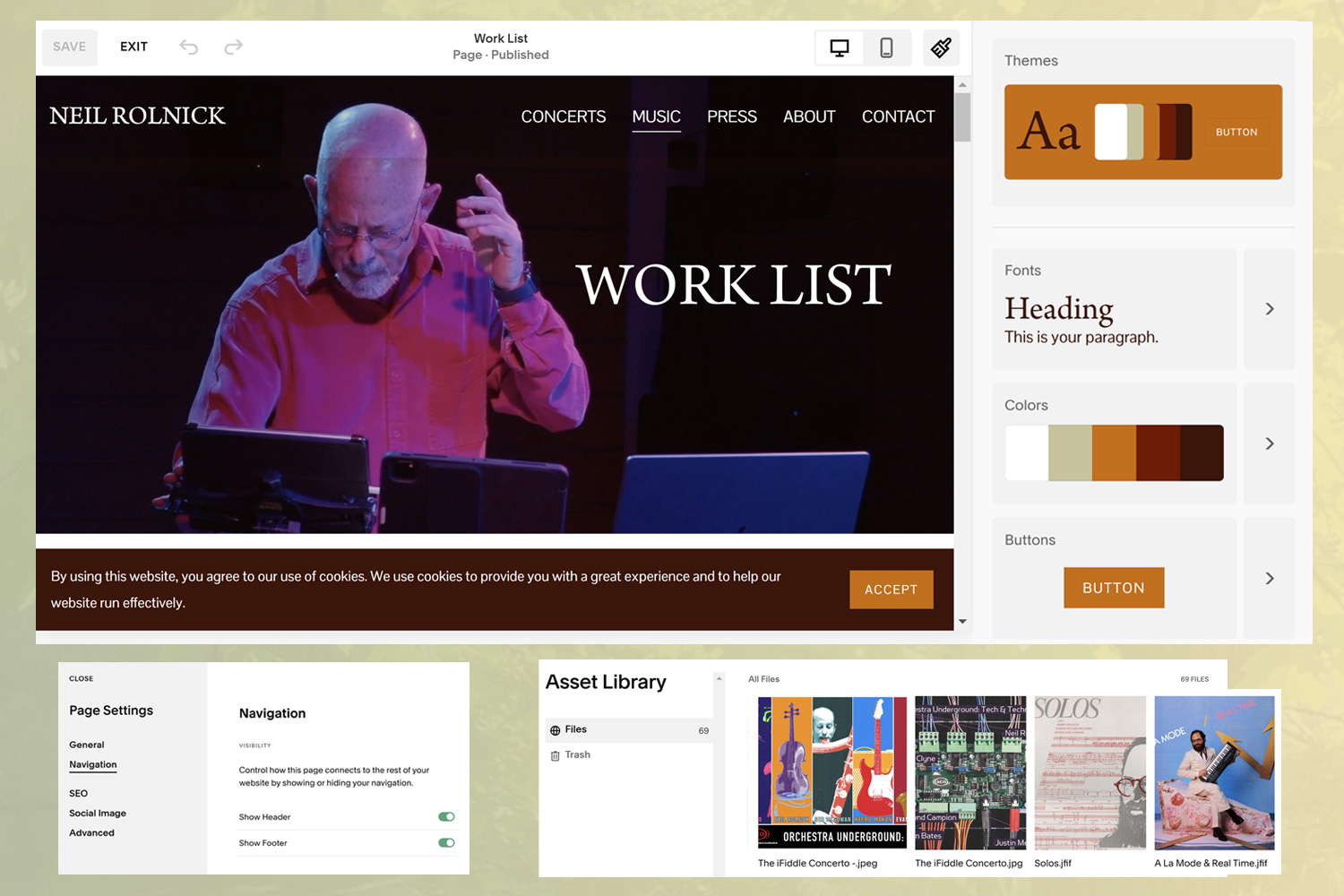Select Social Image tab in Page Settings

tap(98, 813)
